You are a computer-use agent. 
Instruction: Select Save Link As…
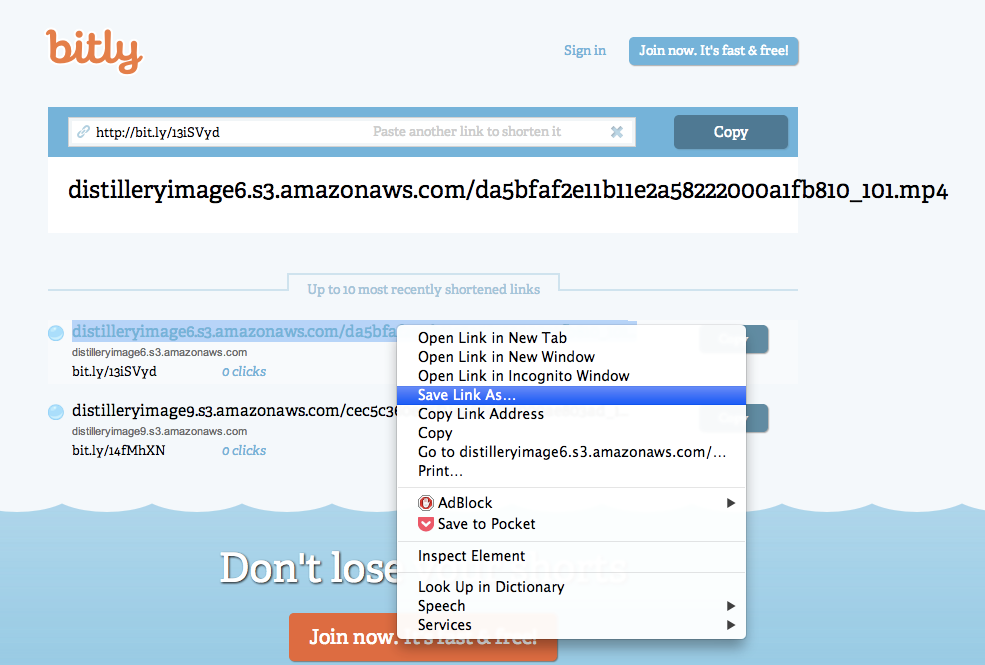pos(572,395)
